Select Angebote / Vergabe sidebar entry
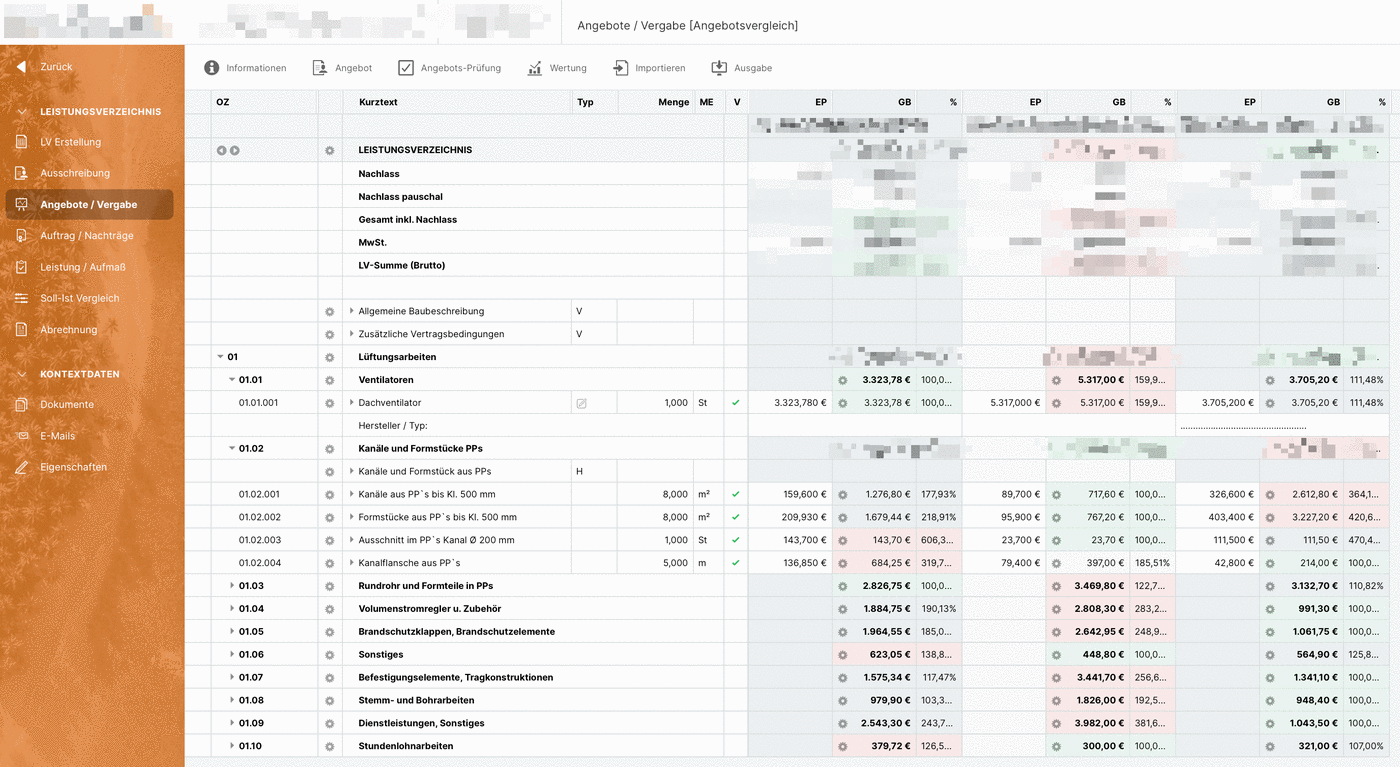 coord(89,204)
